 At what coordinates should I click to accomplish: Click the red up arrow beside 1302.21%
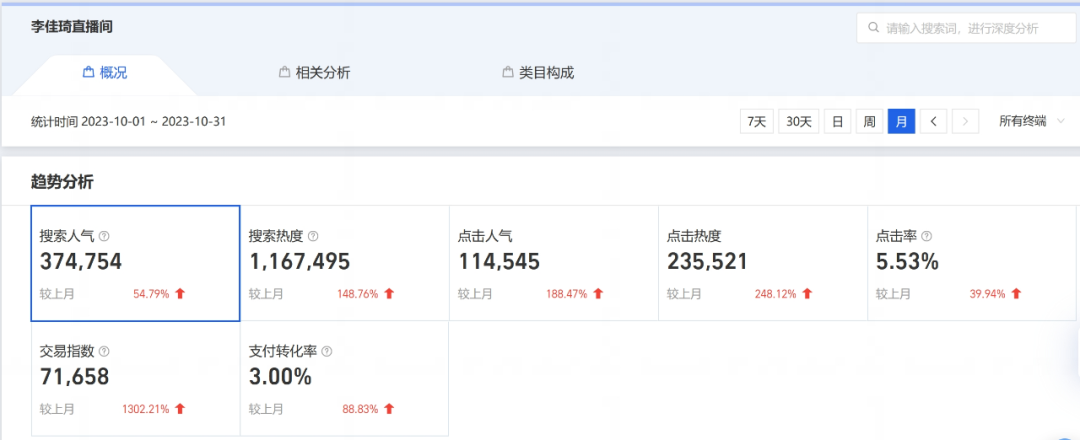[x=180, y=409]
